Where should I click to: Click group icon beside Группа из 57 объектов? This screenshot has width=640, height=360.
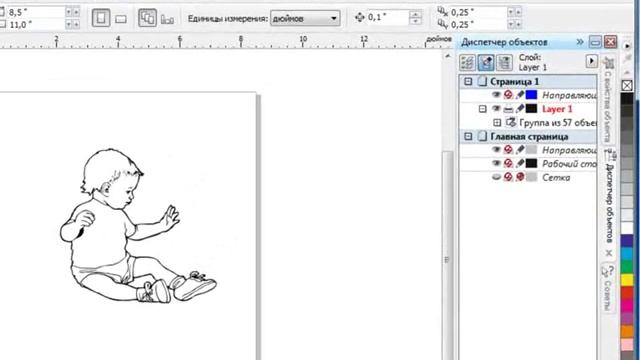click(511, 122)
